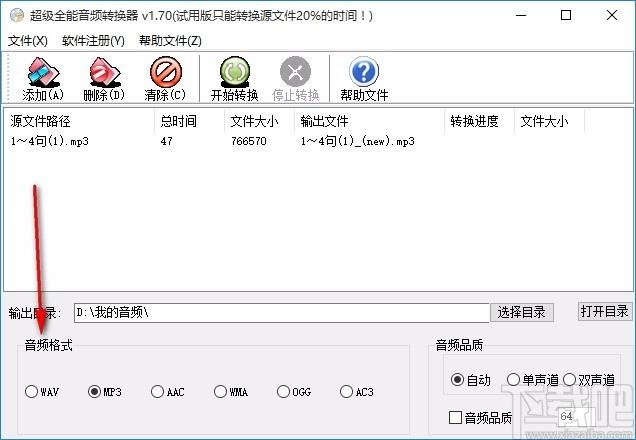Select the AAC format radio button
This screenshot has width=636, height=440.
click(157, 391)
